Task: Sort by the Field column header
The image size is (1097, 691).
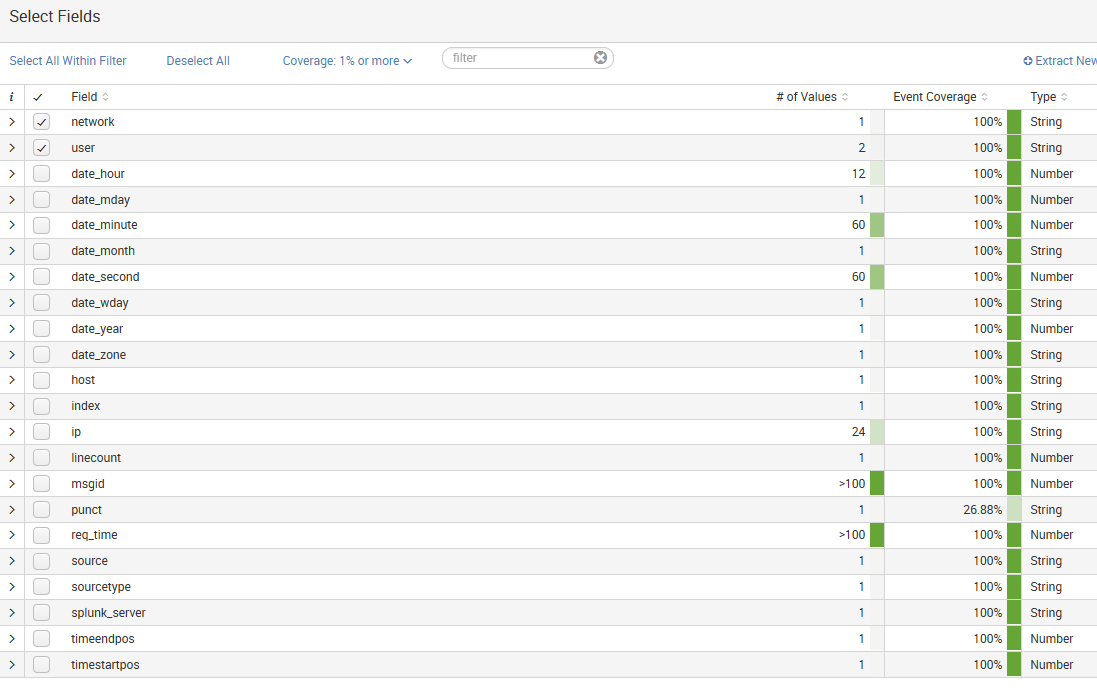Action: pyautogui.click(x=90, y=97)
